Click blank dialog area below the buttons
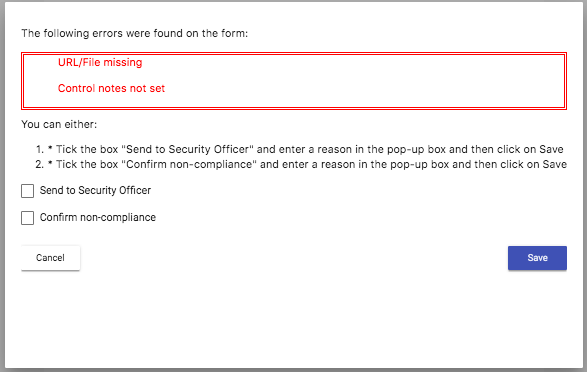Viewport: 587px width, 372px height. 294,318
